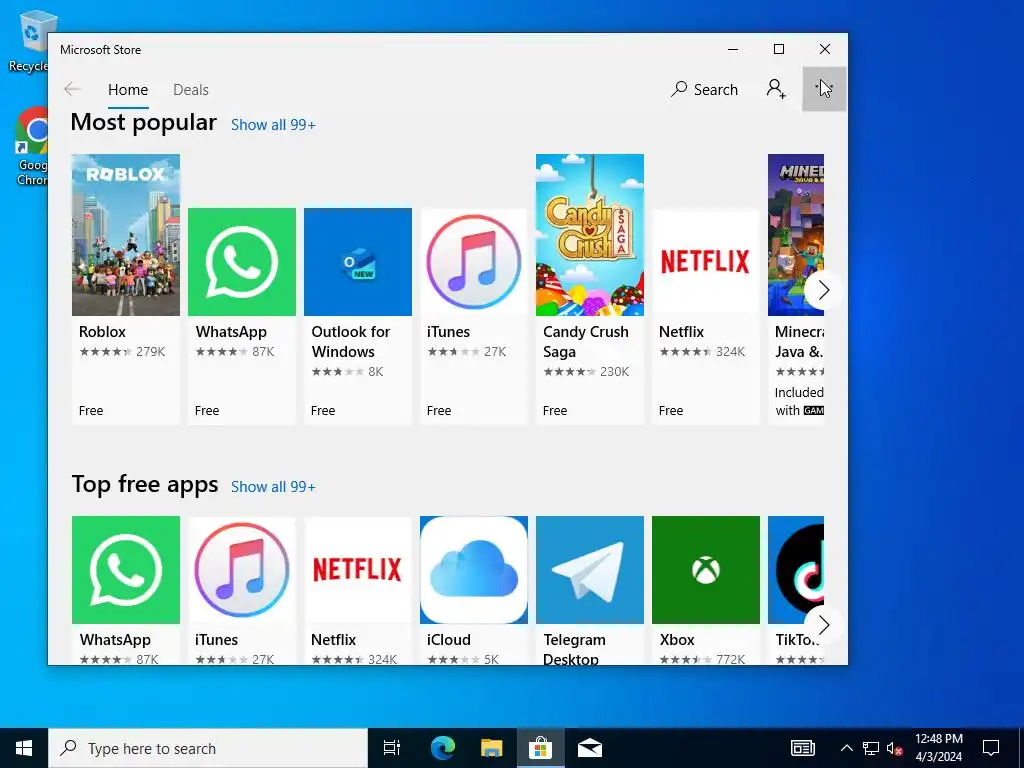The width and height of the screenshot is (1024, 768).
Task: Open WhatsApp in Top free apps
Action: click(125, 590)
